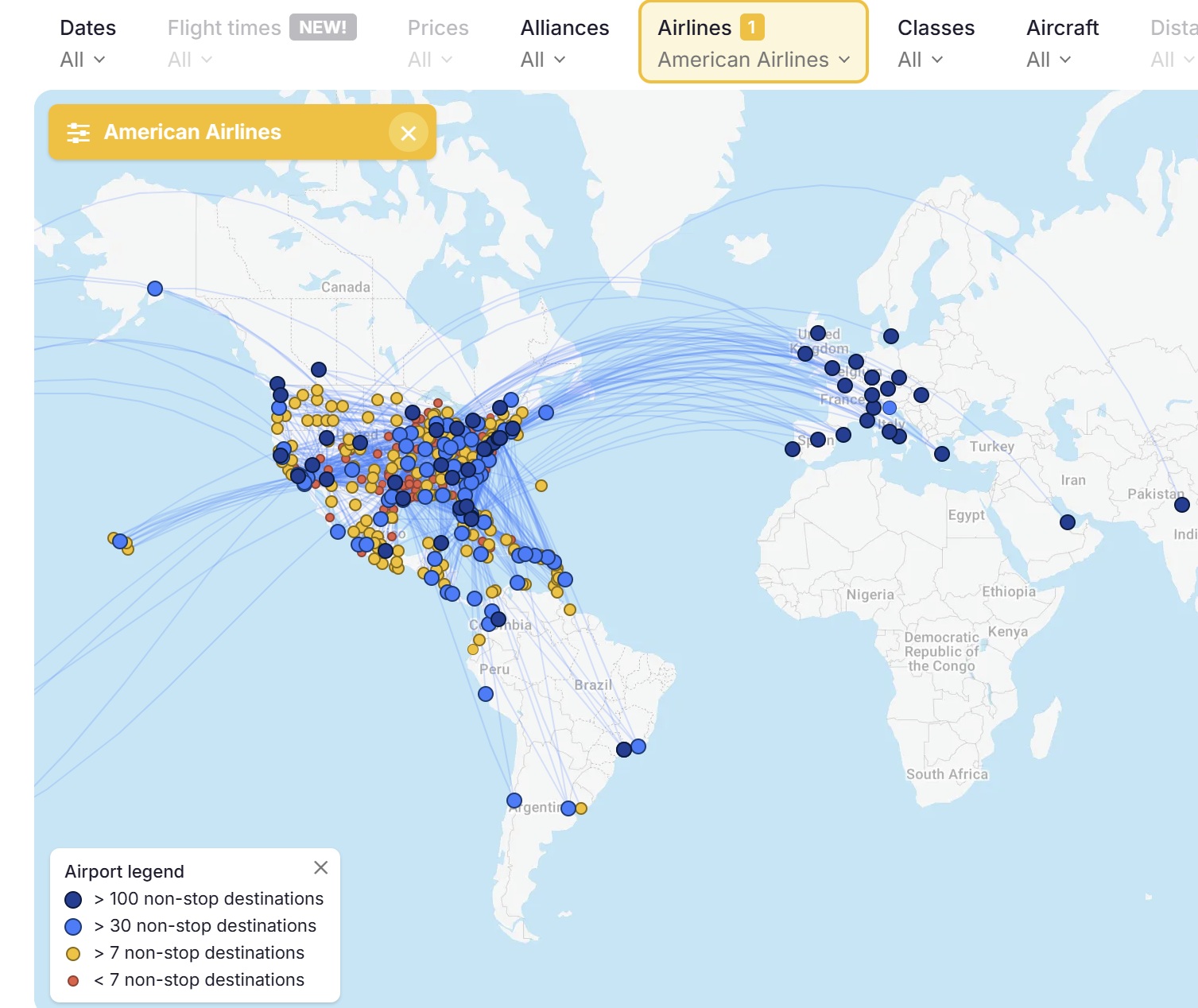Select the airport marker in Peru
Screen dimensions: 1198x1008
pyautogui.click(x=486, y=694)
